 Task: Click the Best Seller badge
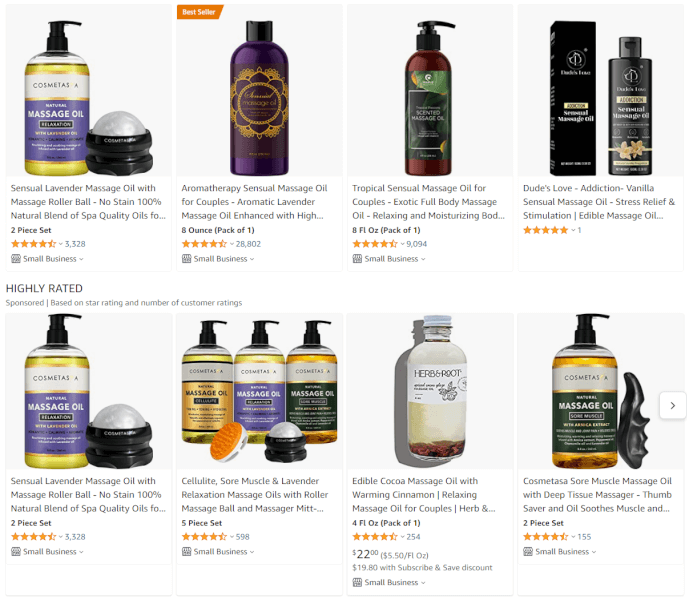click(x=199, y=12)
